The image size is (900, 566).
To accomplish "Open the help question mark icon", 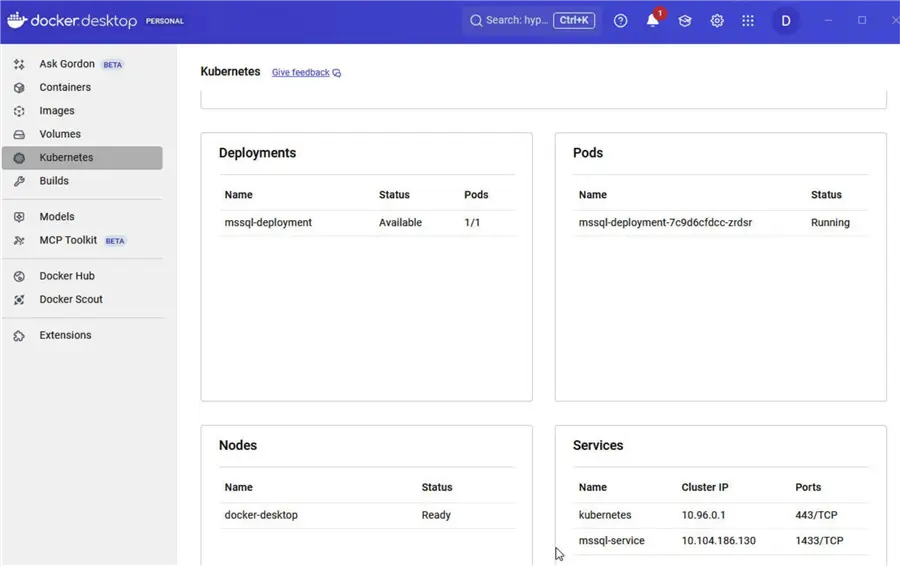I will (620, 21).
